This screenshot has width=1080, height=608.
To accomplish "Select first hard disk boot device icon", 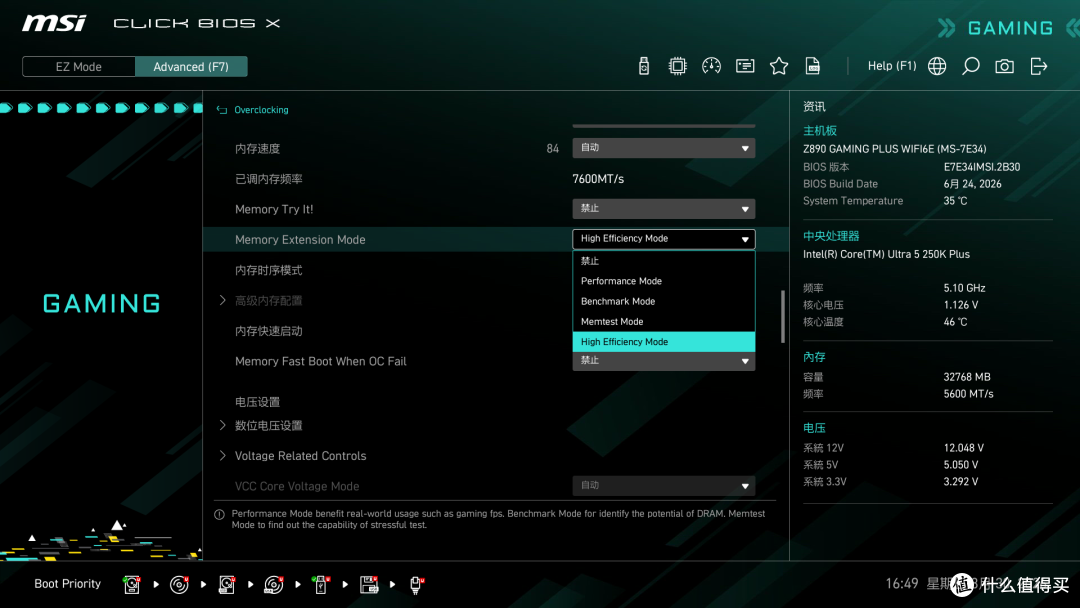I will point(132,585).
